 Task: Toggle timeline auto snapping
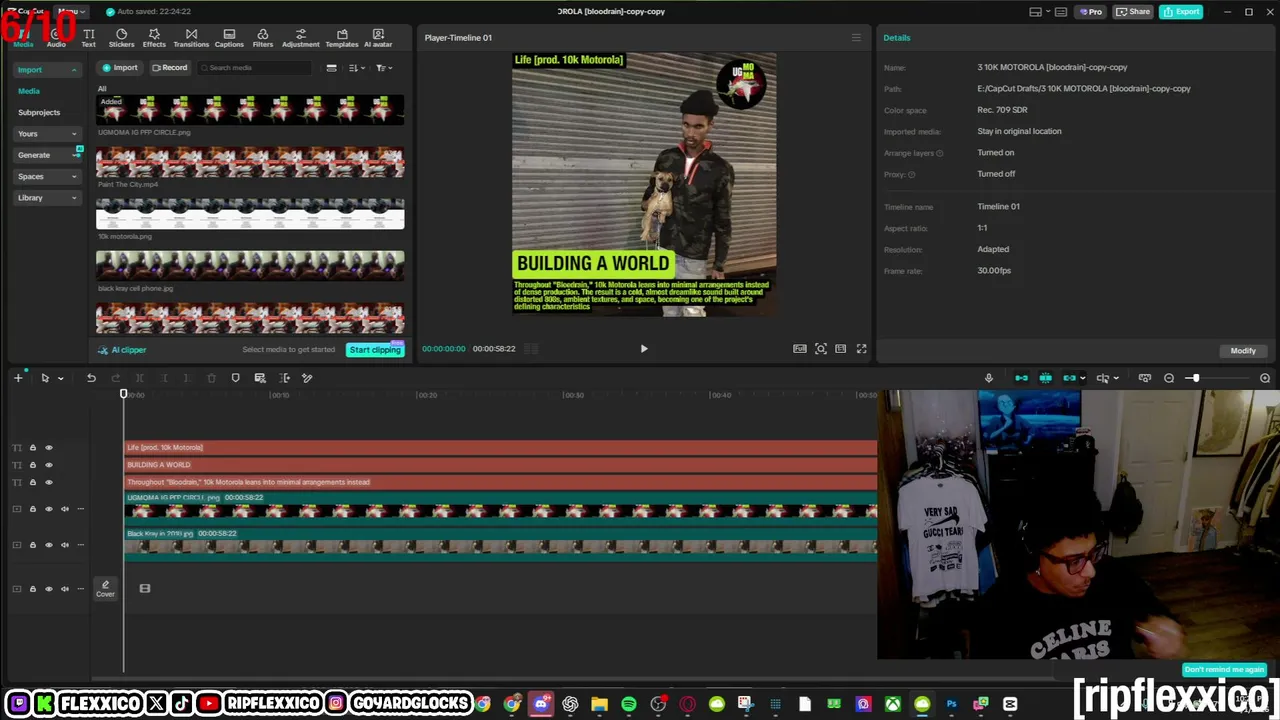tap(1045, 378)
